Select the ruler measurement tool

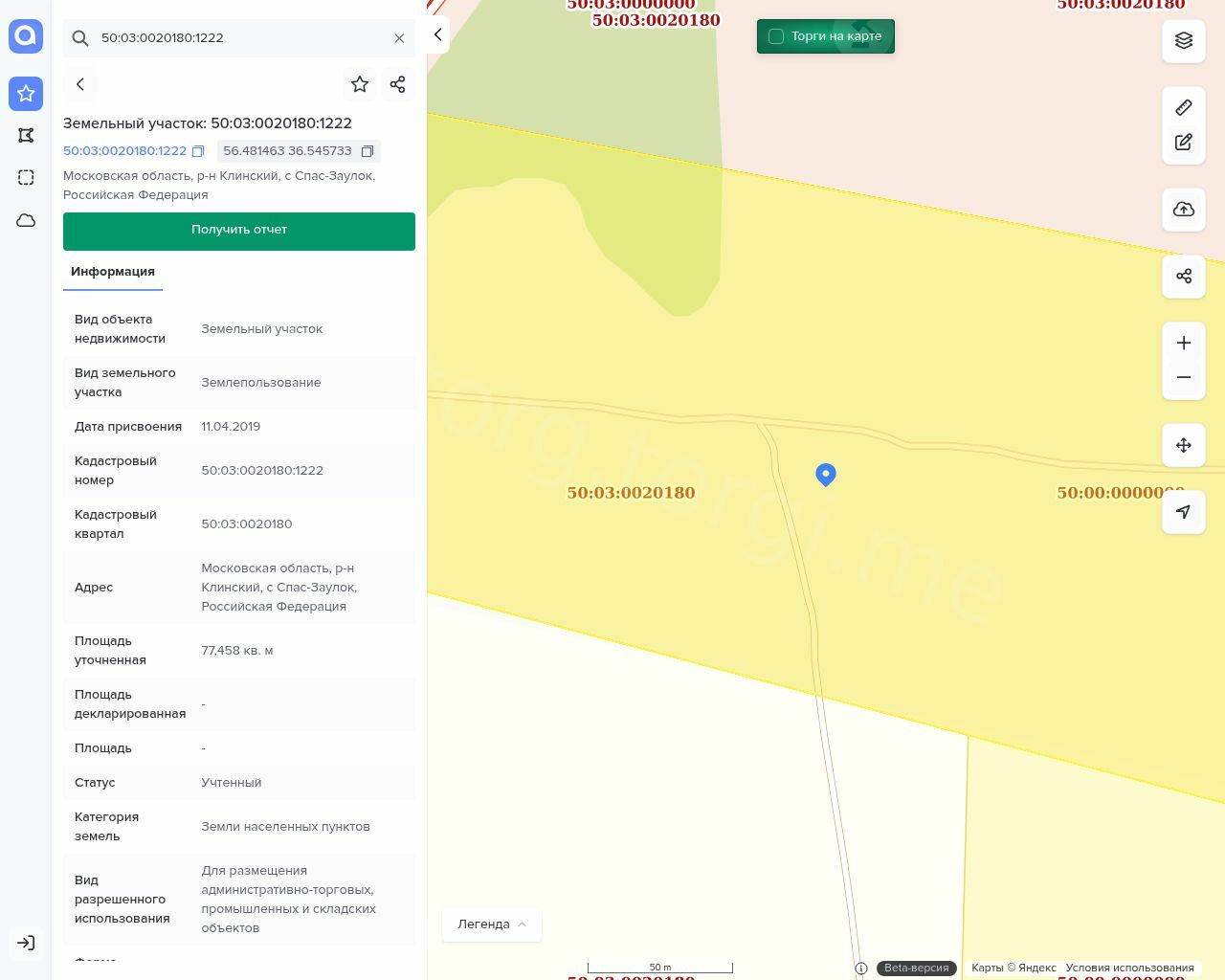(x=1183, y=107)
